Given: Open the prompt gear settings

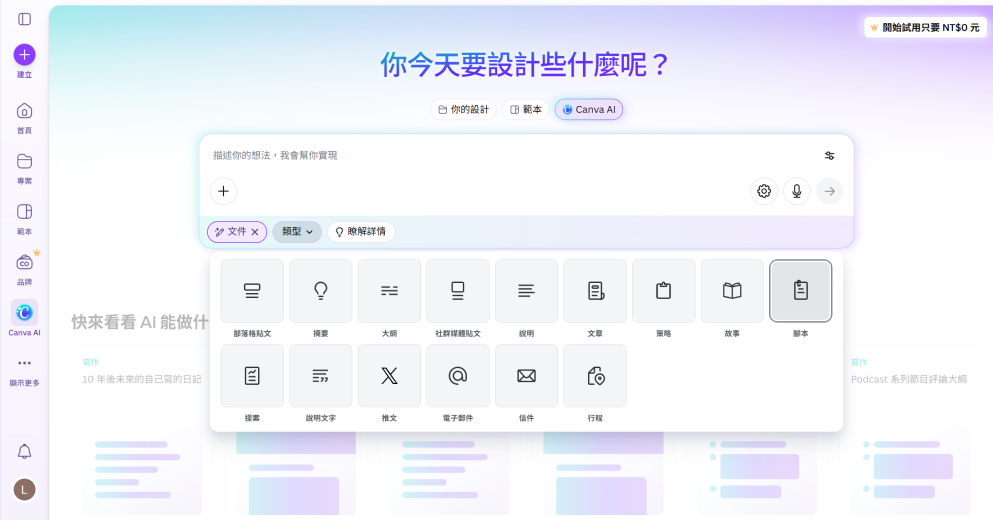Looking at the screenshot, I should (764, 191).
